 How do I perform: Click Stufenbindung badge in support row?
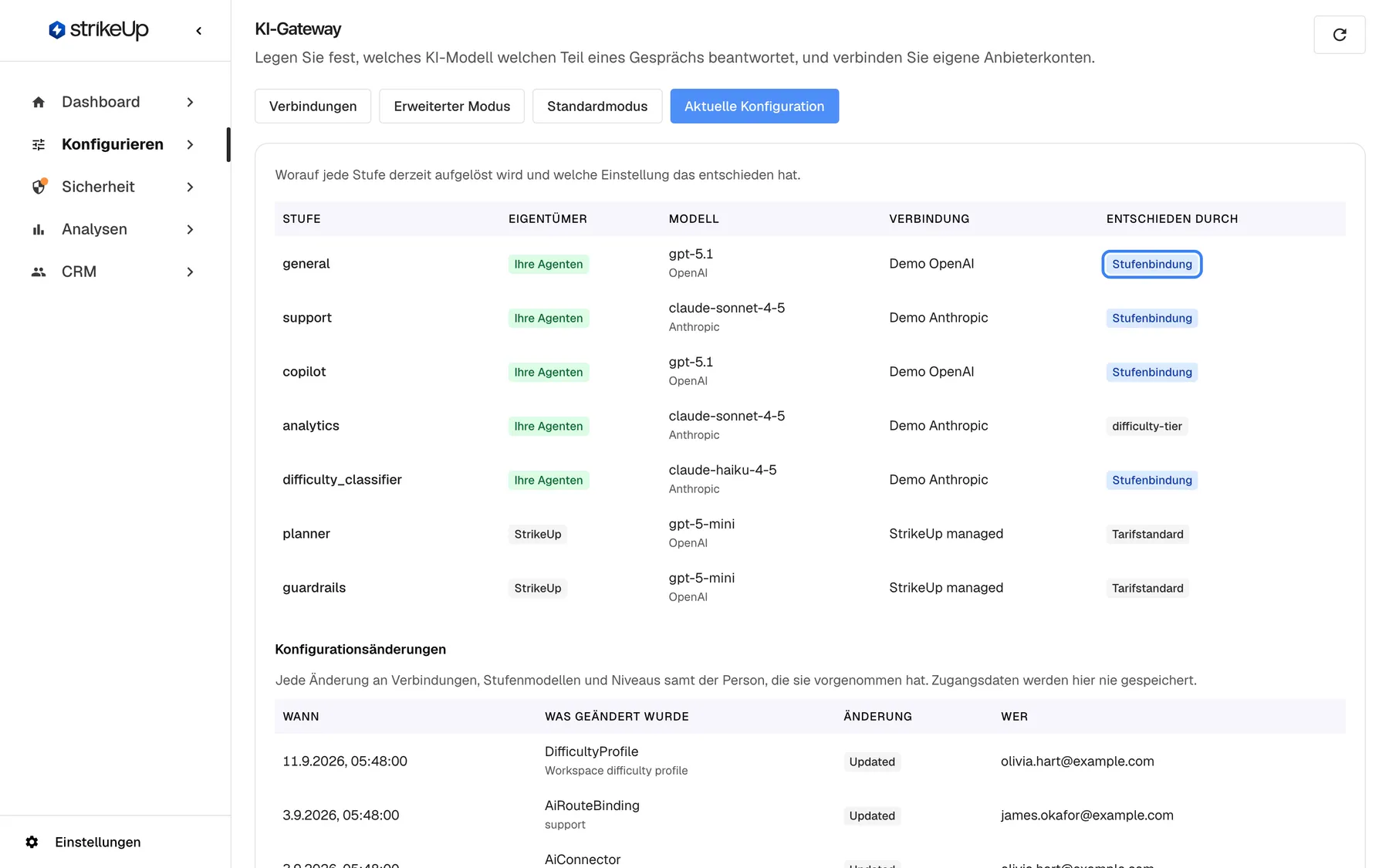point(1151,319)
